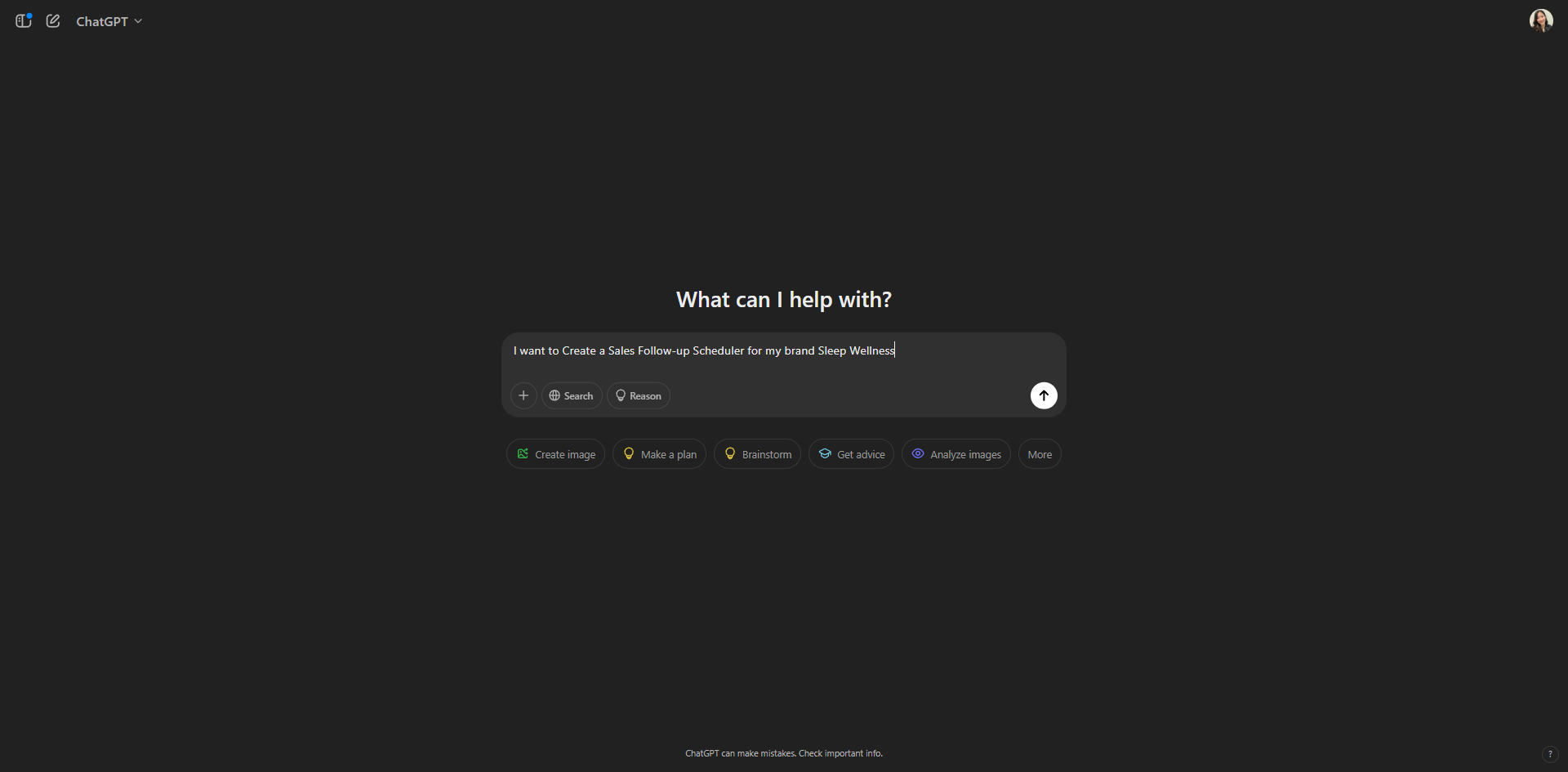
Task: Open the user profile avatar
Action: [x=1541, y=20]
